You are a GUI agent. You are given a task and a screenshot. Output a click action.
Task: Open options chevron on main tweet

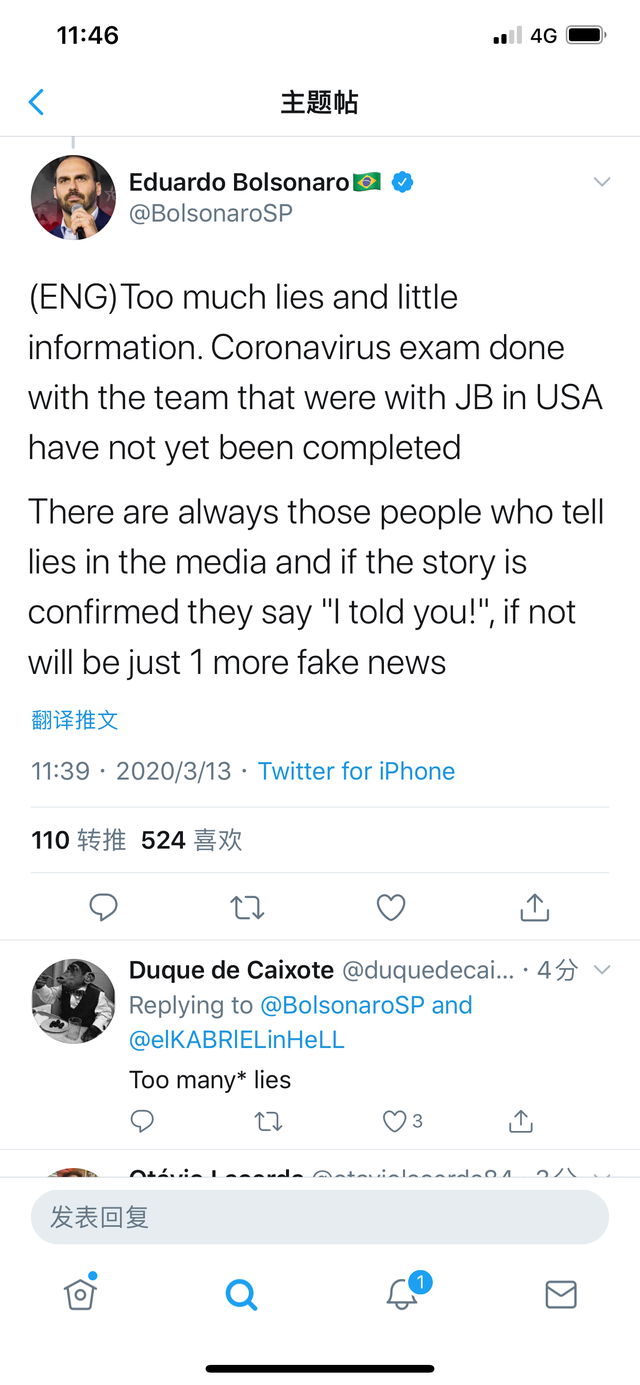coord(602,182)
